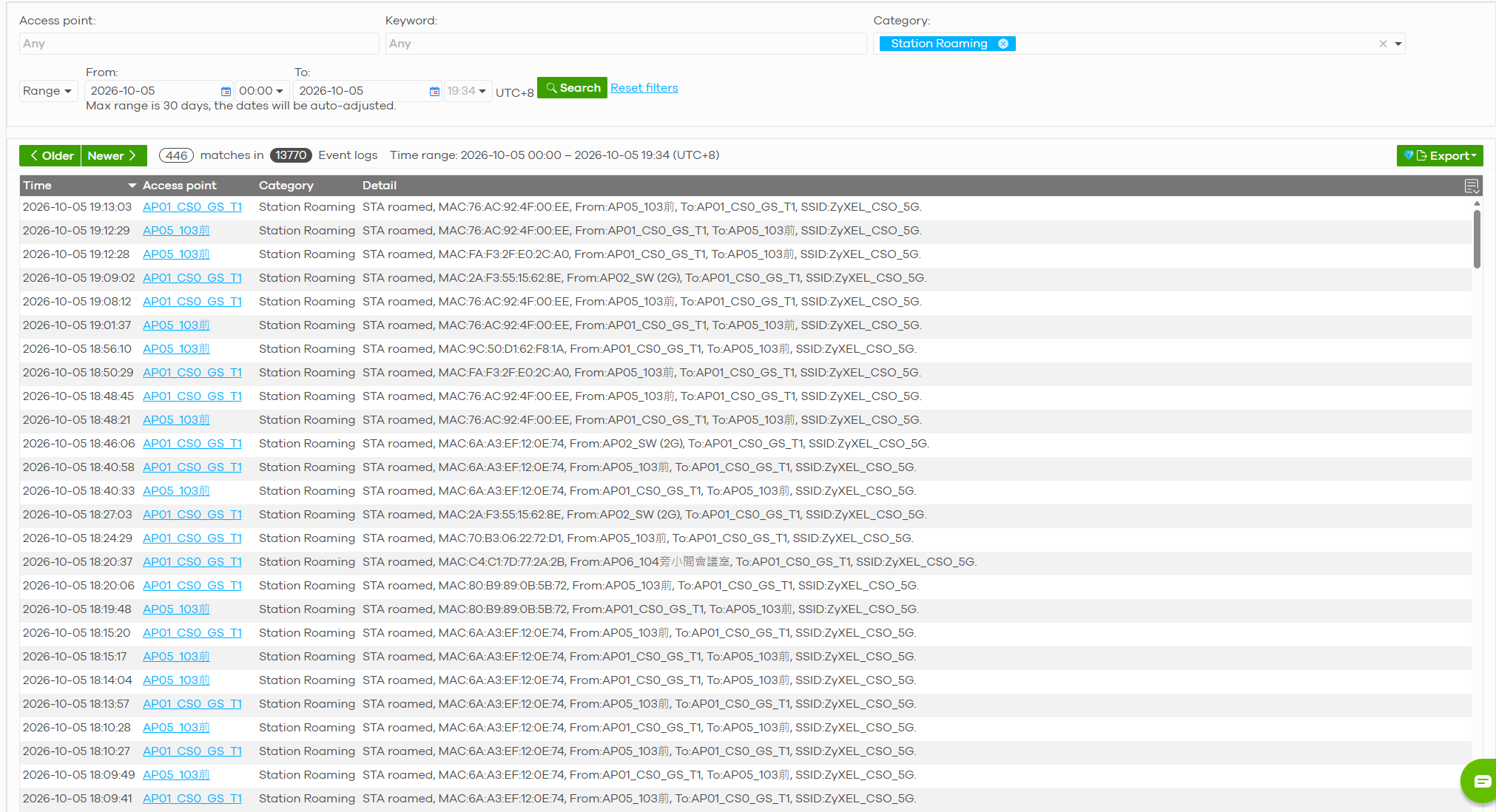The width and height of the screenshot is (1496, 812).
Task: Select detail text with MAC:C4:C1:7D:77:2A:2B
Action: click(x=670, y=562)
